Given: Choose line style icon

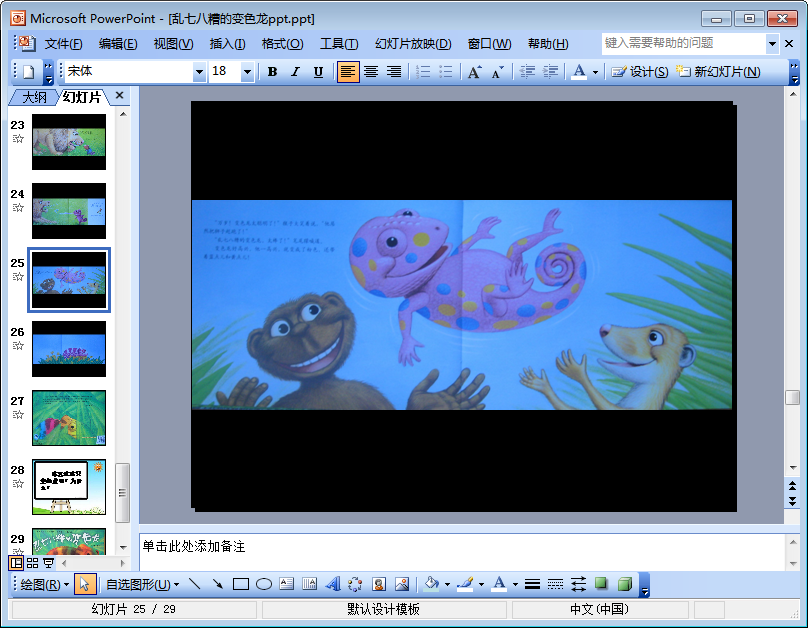Looking at the screenshot, I should [x=532, y=584].
